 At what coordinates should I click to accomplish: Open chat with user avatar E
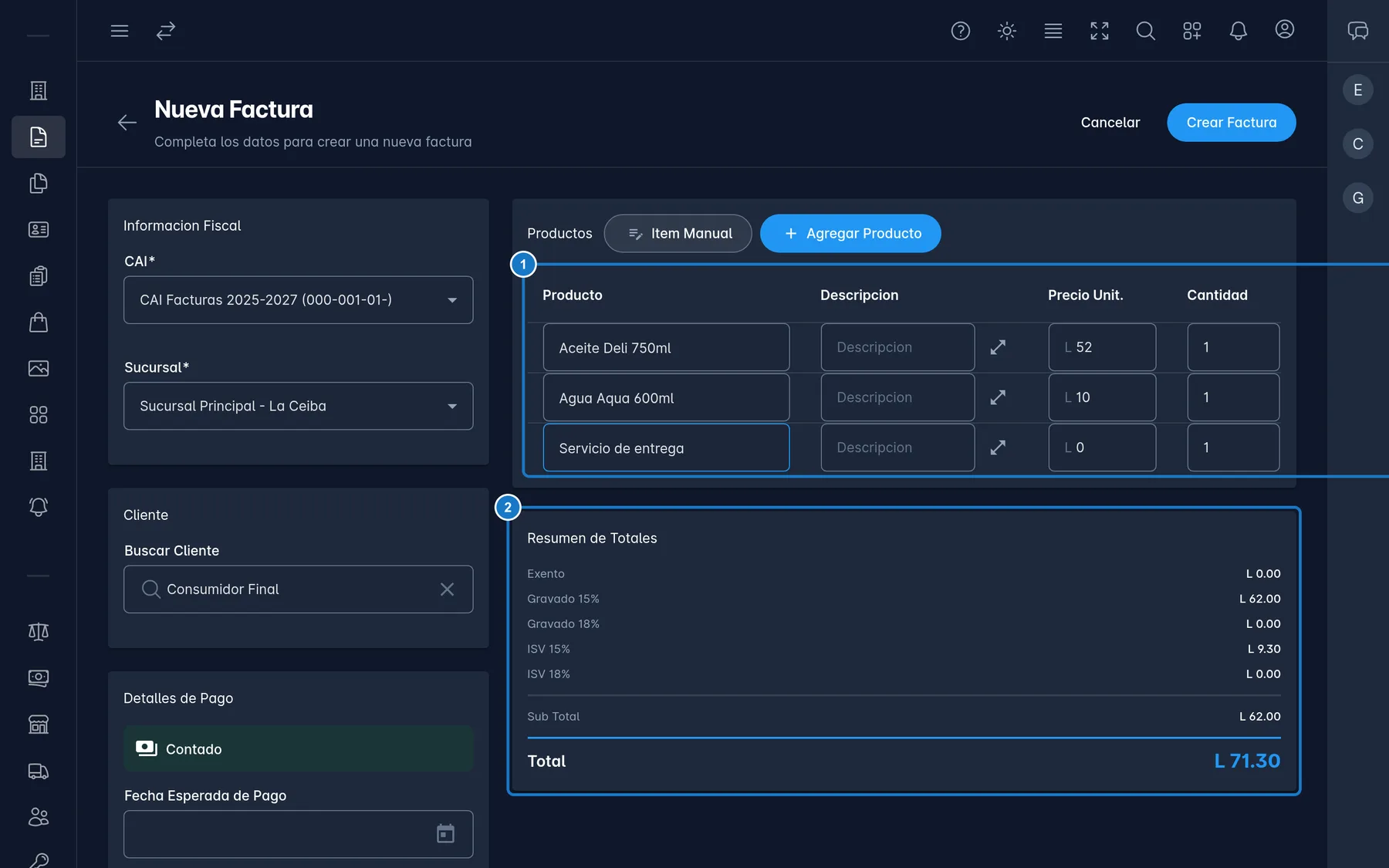point(1358,90)
